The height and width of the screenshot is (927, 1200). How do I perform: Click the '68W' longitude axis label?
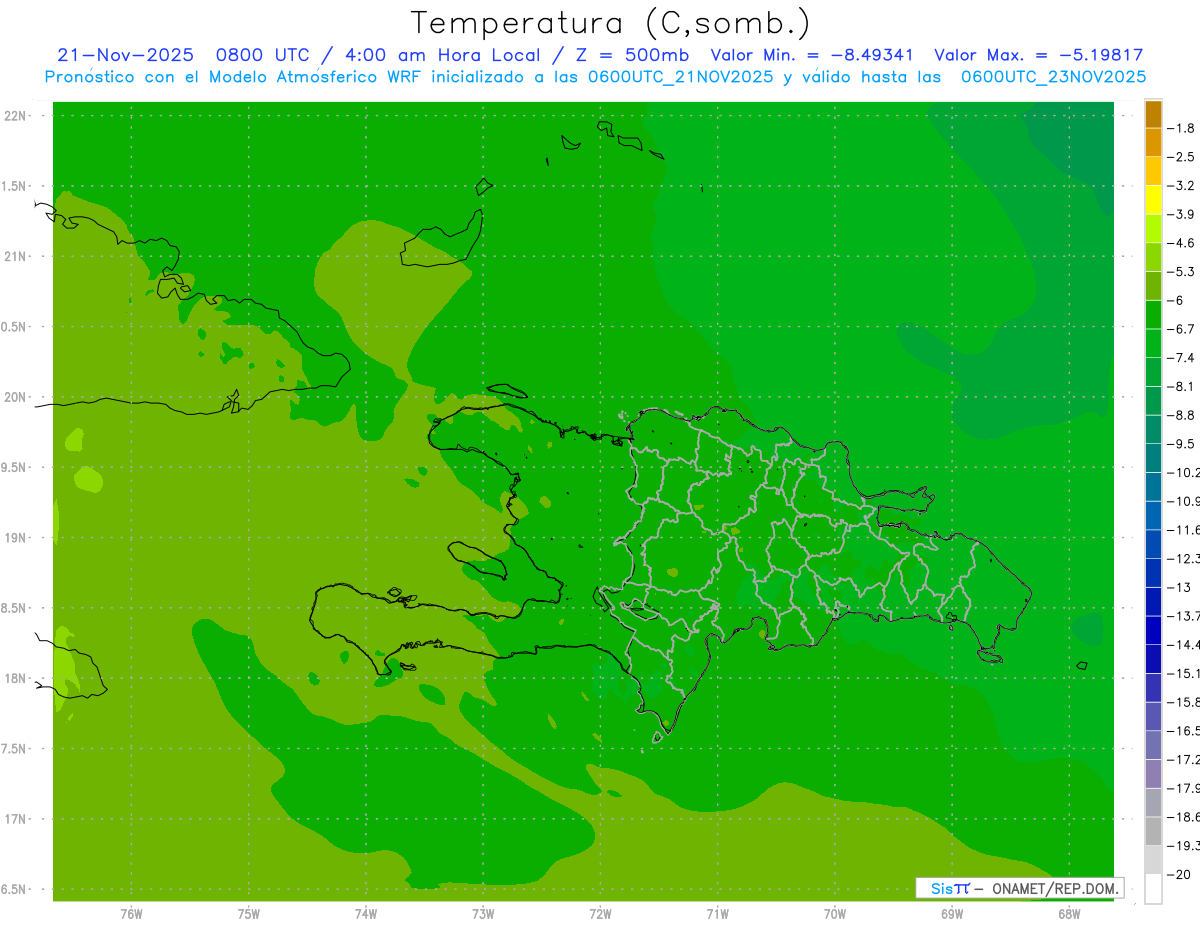1069,913
